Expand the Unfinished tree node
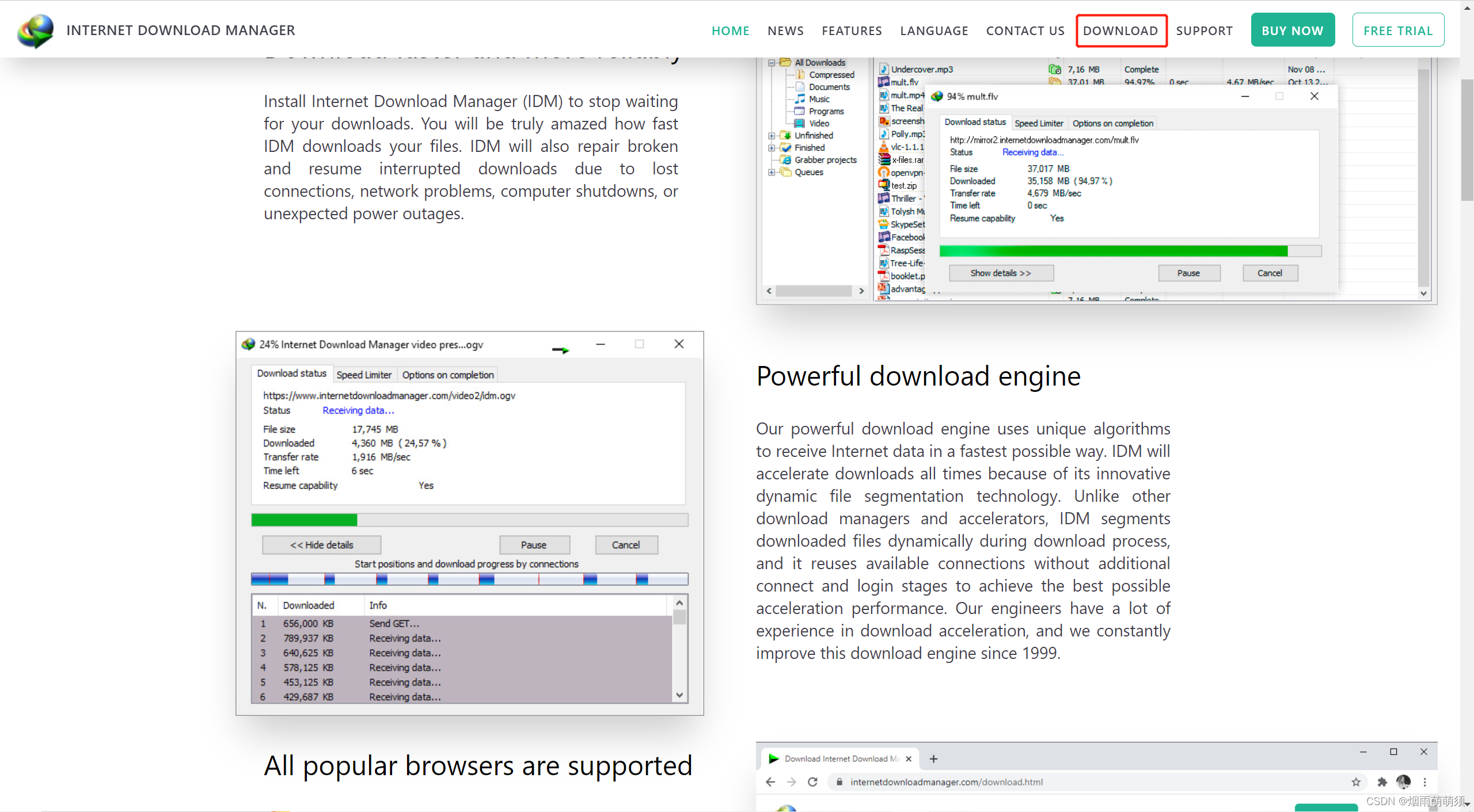Viewport: 1474px width, 812px height. coord(772,136)
